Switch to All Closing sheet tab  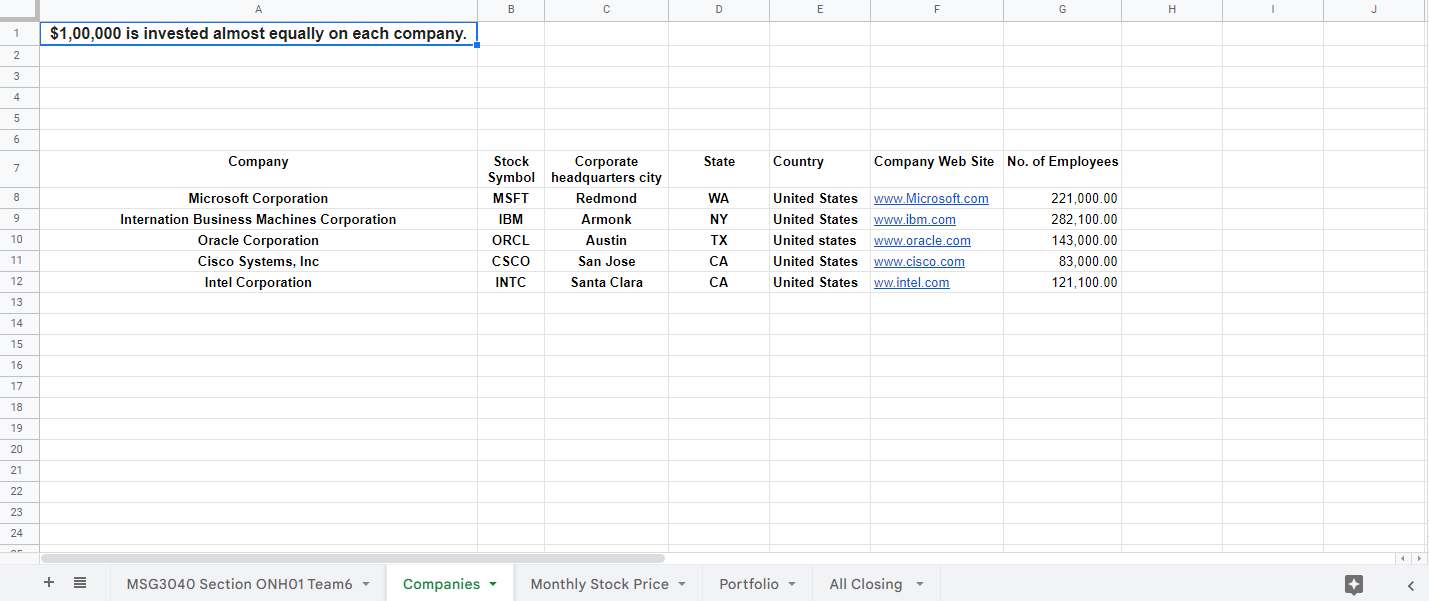point(865,584)
